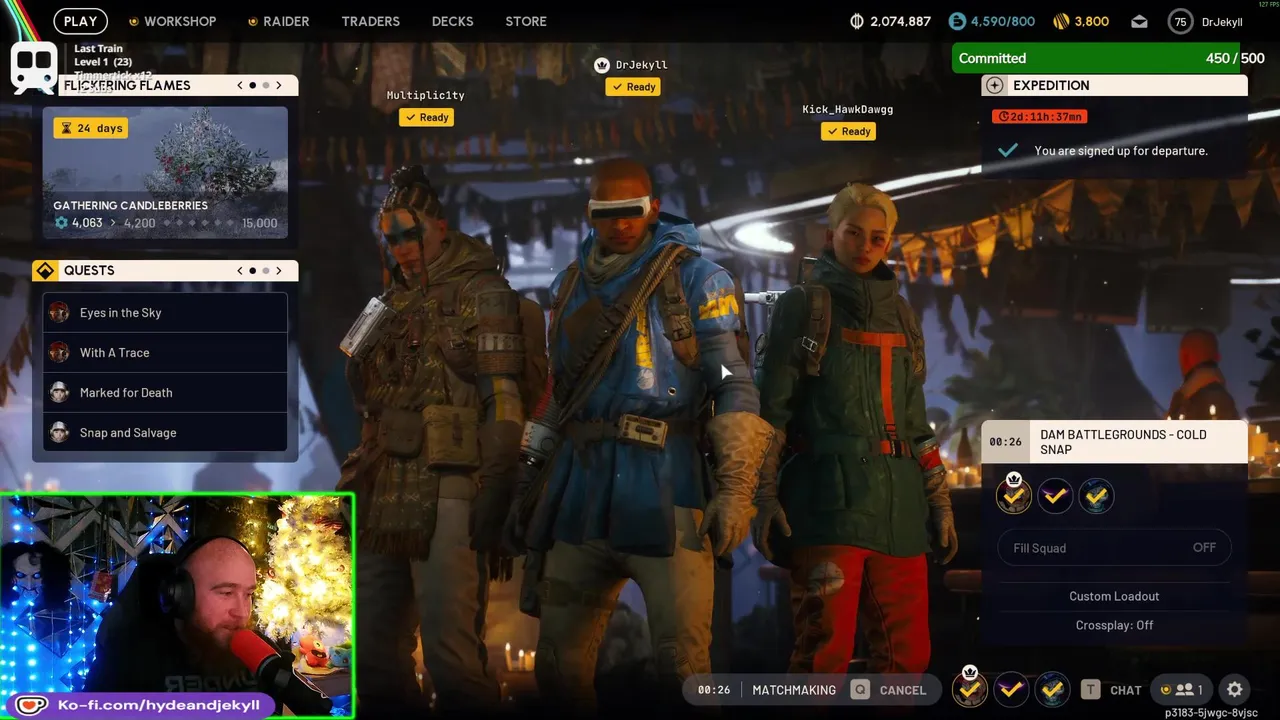Screen dimensions: 1280x720
Task: Open the DECKS tab
Action: coord(452,21)
